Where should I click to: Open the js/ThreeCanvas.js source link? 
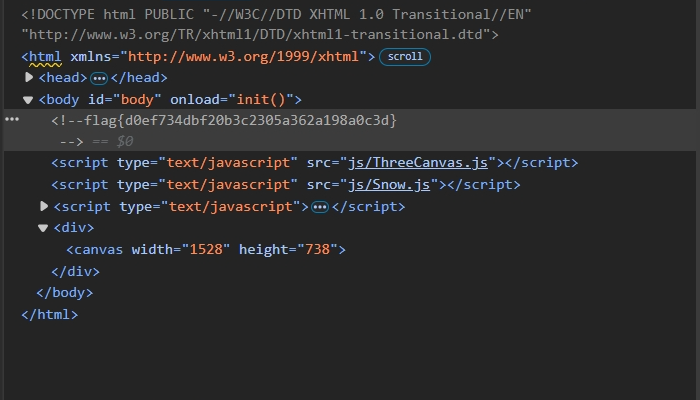pyautogui.click(x=418, y=162)
